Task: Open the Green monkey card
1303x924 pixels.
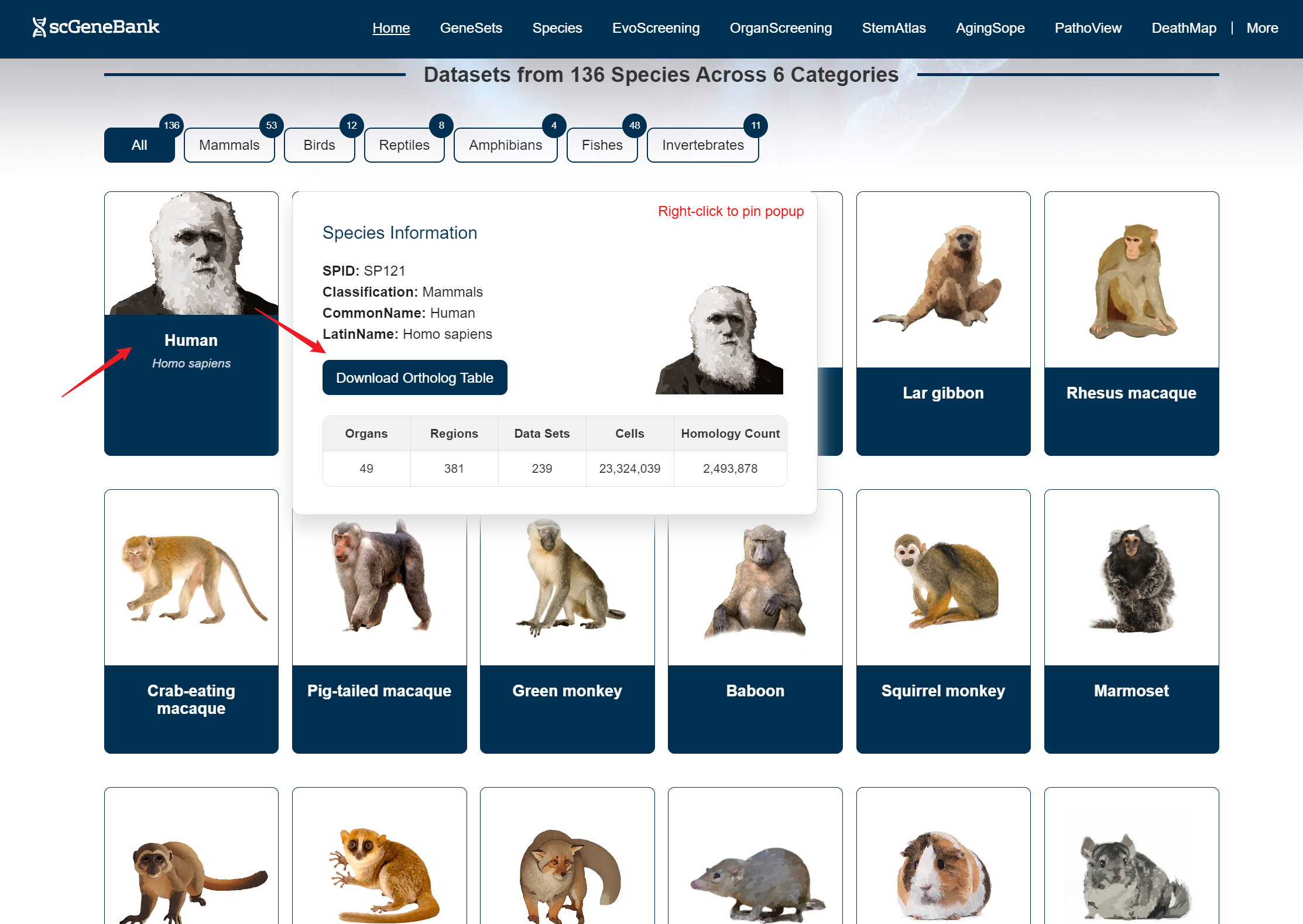Action: pyautogui.click(x=567, y=621)
